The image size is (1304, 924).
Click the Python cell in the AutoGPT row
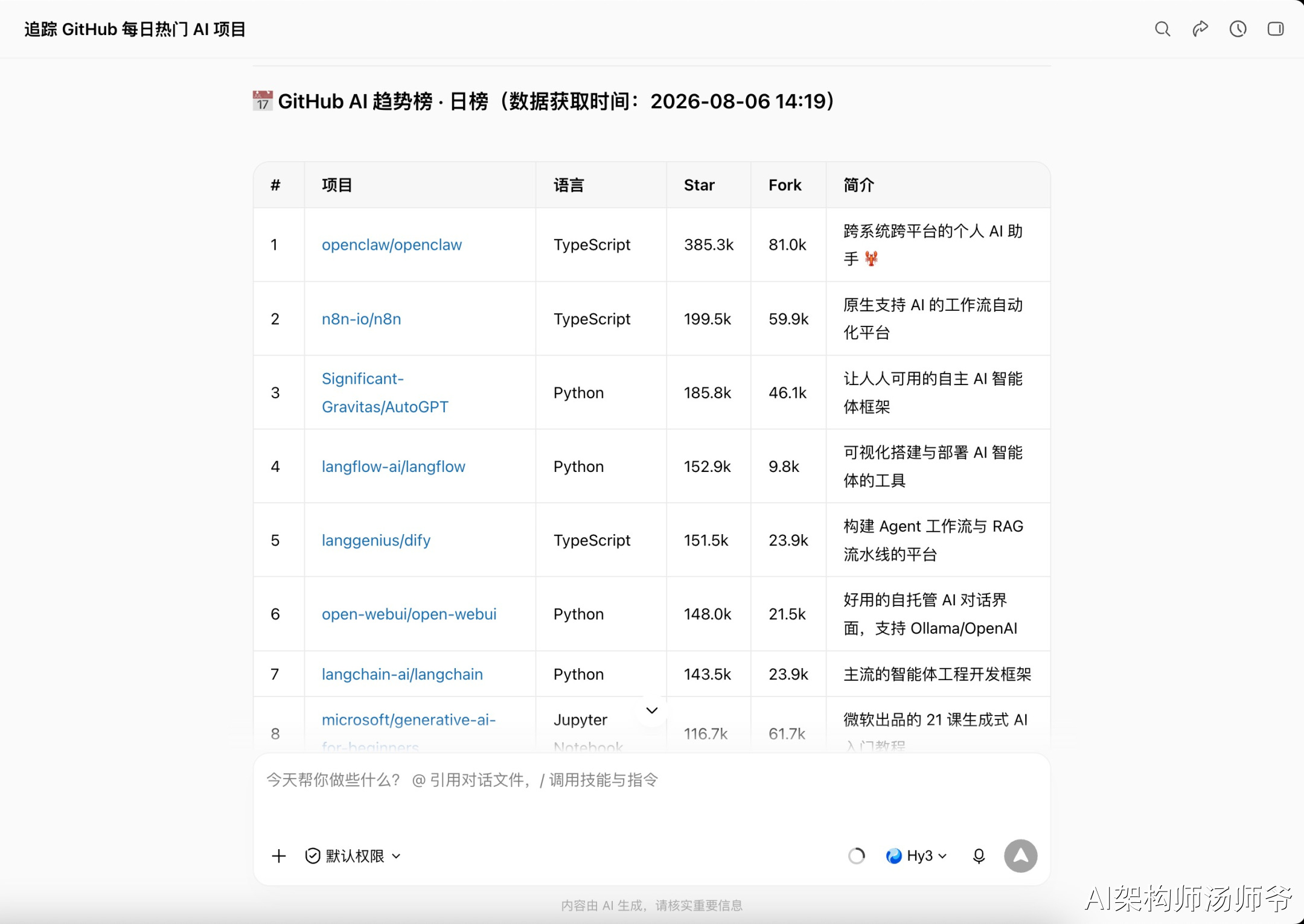578,392
